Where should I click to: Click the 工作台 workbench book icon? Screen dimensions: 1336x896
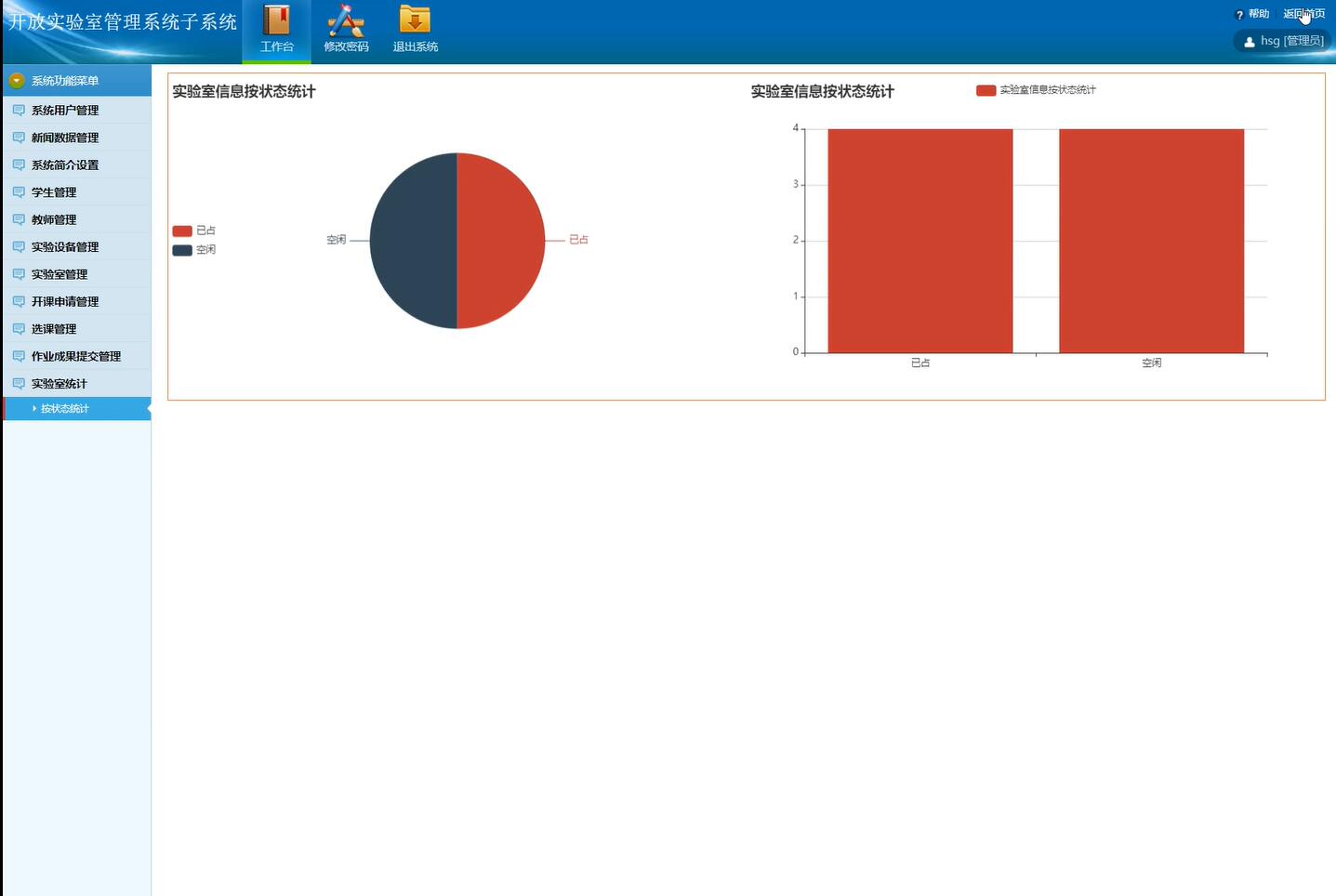click(276, 20)
